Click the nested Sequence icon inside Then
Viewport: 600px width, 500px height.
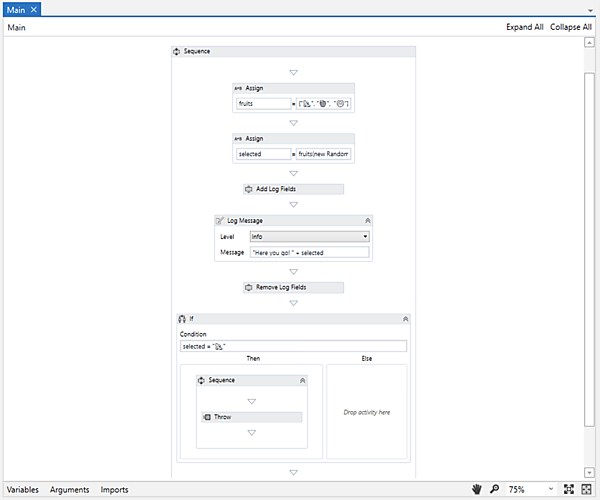click(x=201, y=380)
